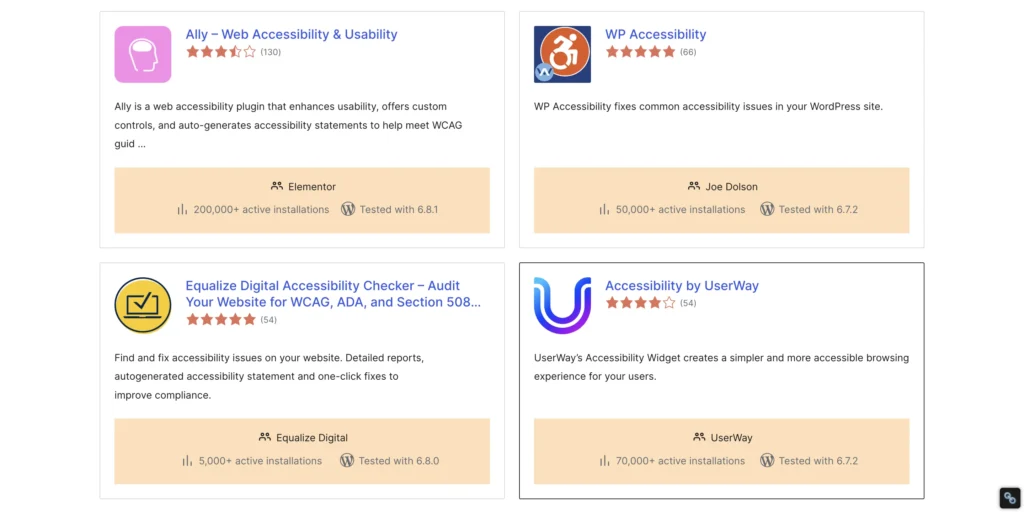Screen dimensions: 1024x512
Task: Click the WP Accessibility wheelchair icon
Action: [562, 54]
